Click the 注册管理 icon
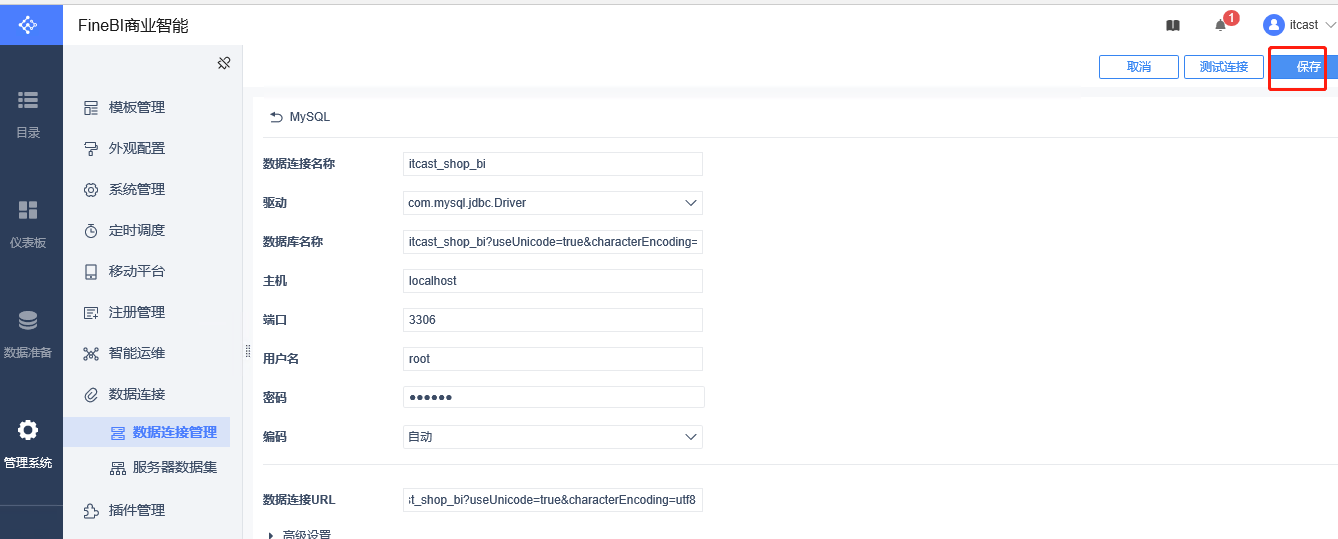This screenshot has width=1338, height=539. click(91, 313)
